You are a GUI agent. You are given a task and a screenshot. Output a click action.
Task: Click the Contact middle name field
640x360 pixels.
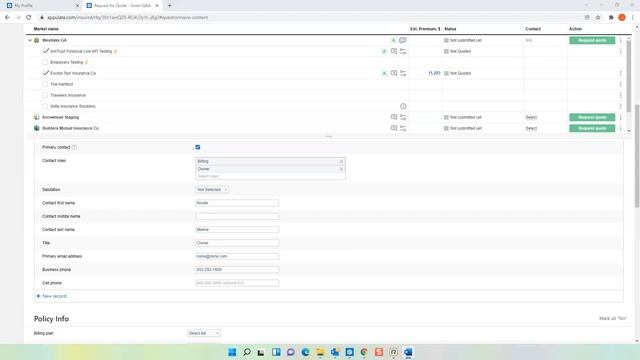(237, 216)
